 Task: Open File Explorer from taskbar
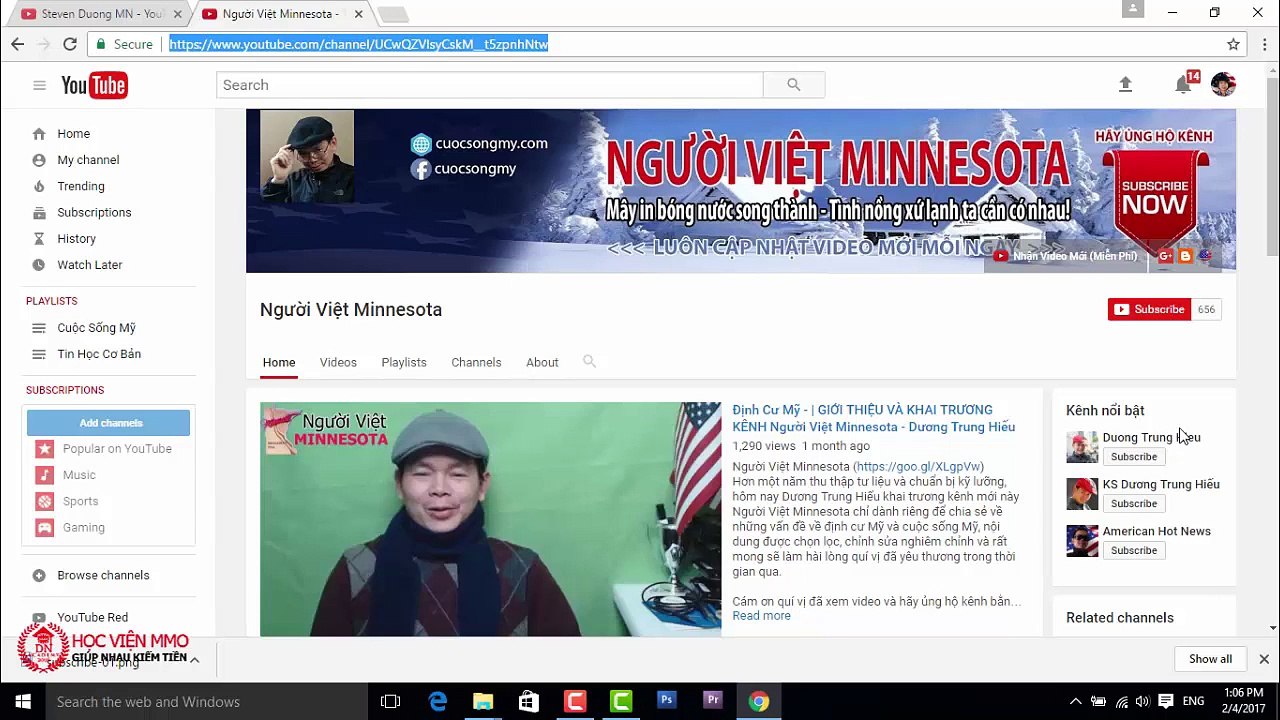(483, 701)
